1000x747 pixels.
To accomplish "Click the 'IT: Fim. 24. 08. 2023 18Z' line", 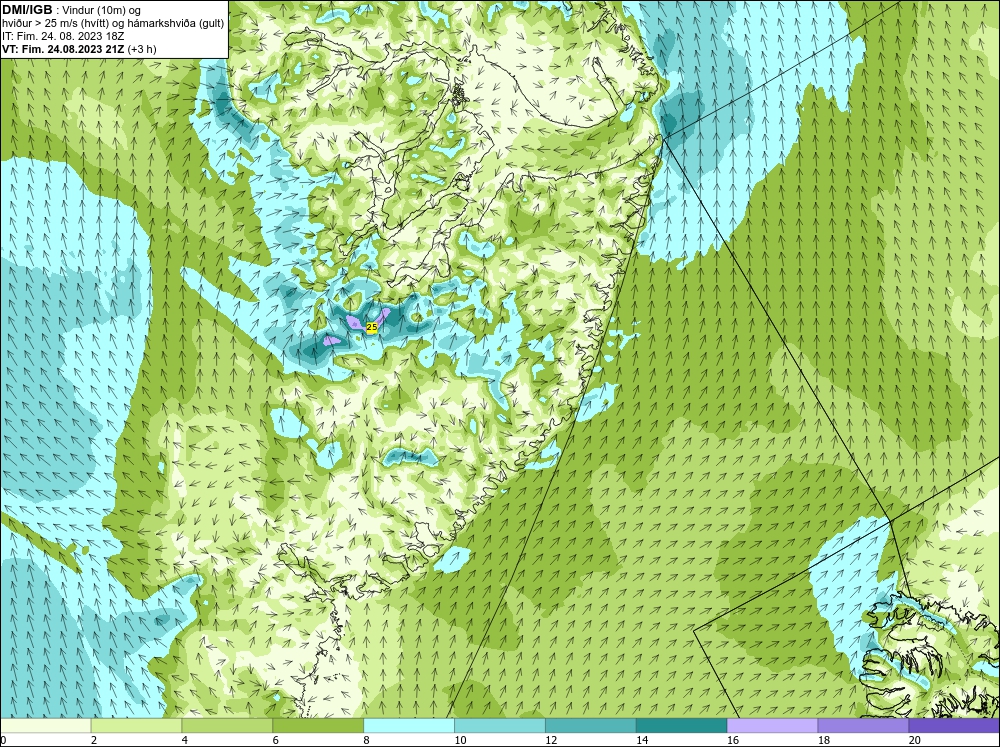I will pos(63,36).
